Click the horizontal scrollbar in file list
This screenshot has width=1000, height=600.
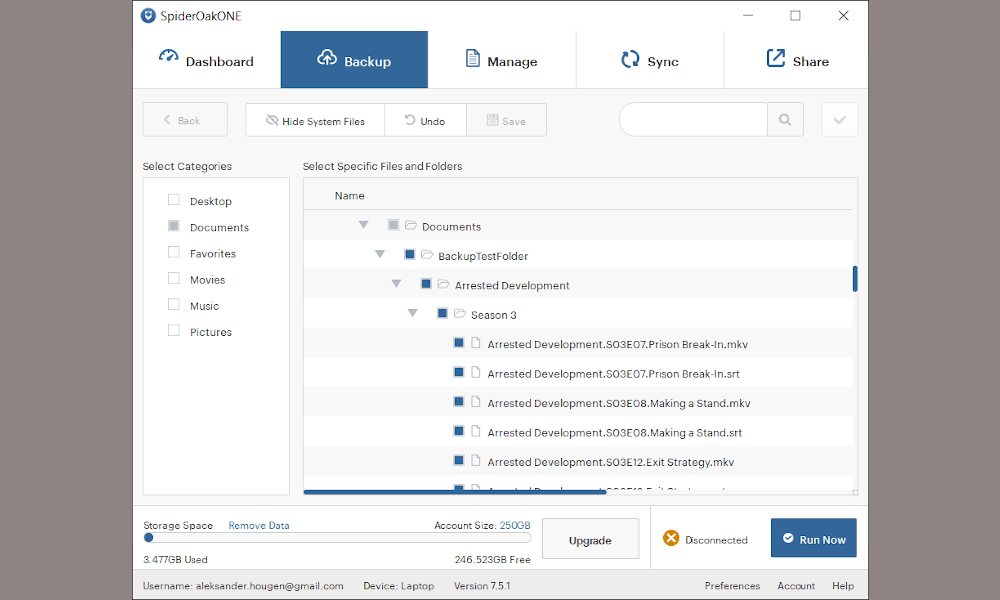[x=455, y=492]
